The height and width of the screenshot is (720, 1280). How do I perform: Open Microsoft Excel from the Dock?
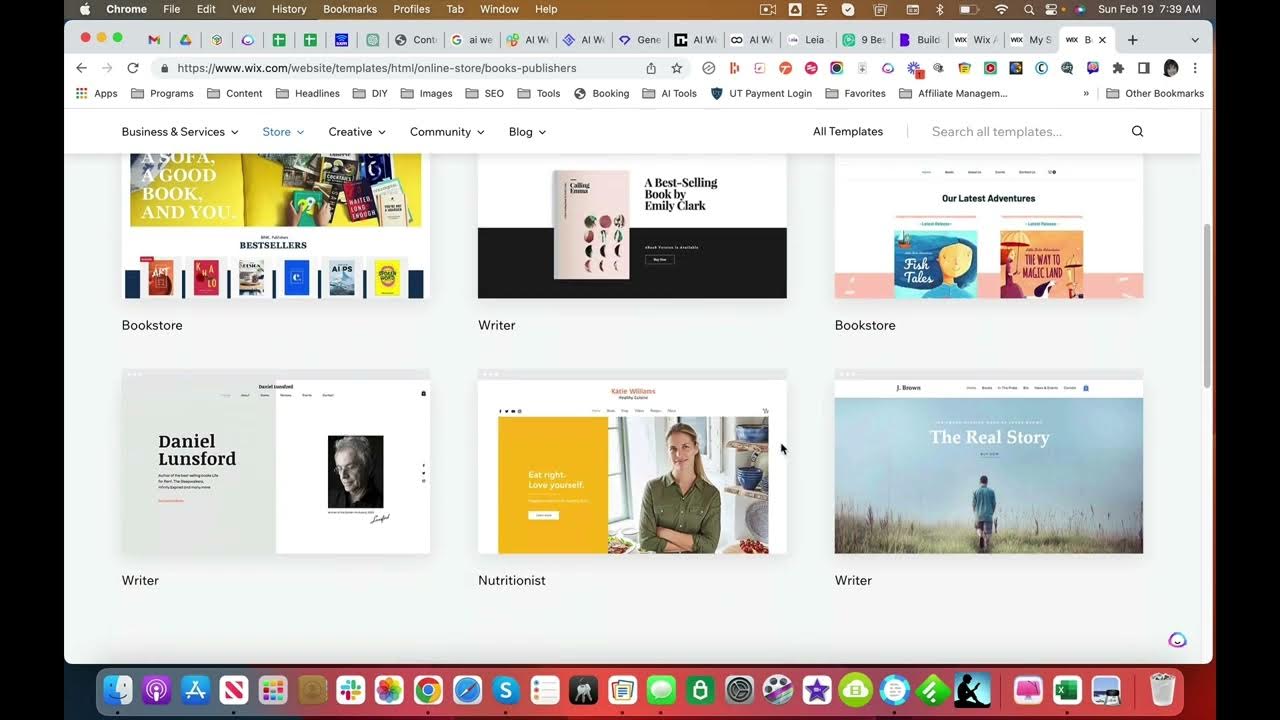point(1067,690)
